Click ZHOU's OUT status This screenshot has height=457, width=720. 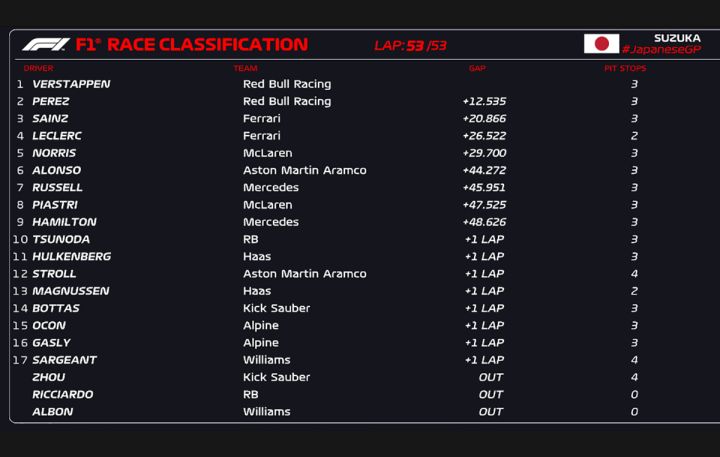point(490,377)
